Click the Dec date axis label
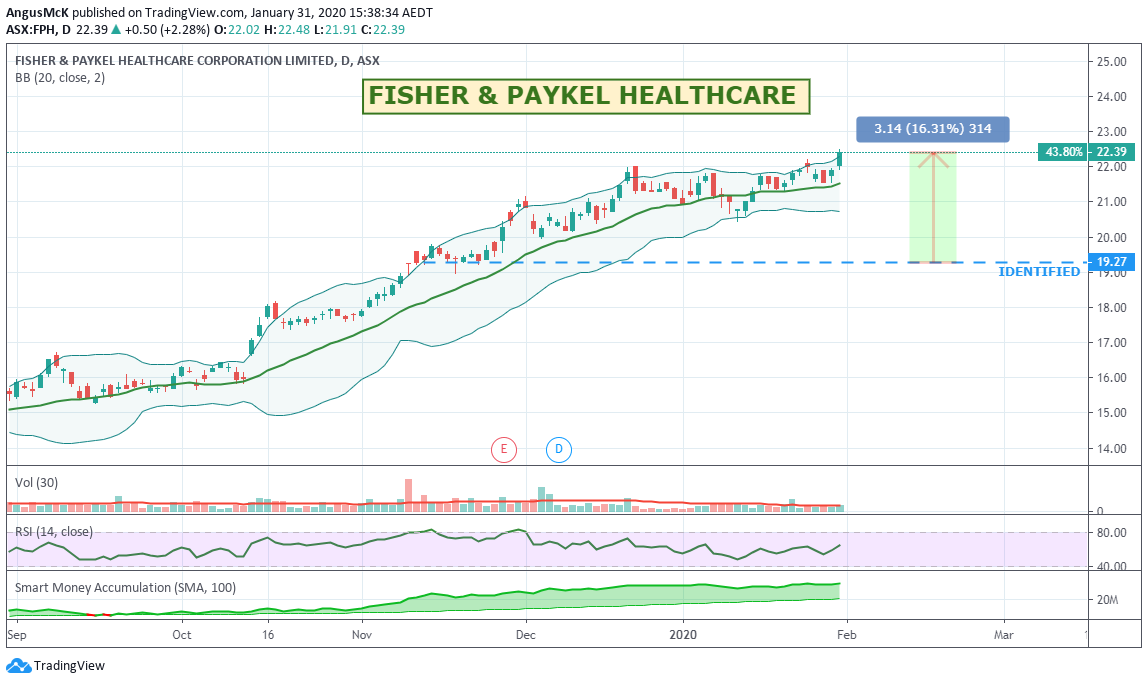The image size is (1148, 684). point(526,634)
